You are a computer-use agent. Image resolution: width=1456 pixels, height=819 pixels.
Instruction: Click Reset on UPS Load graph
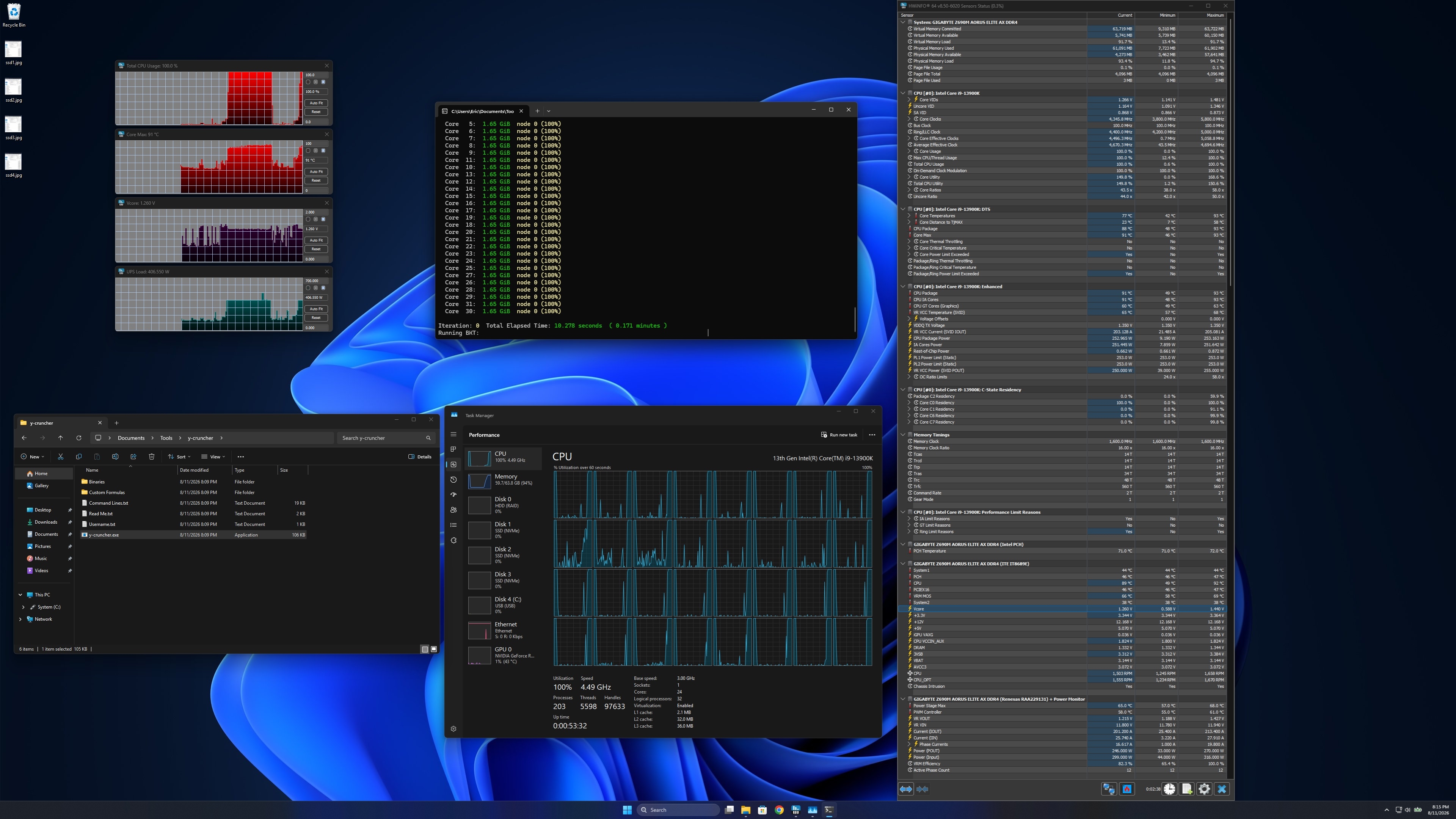click(x=317, y=318)
